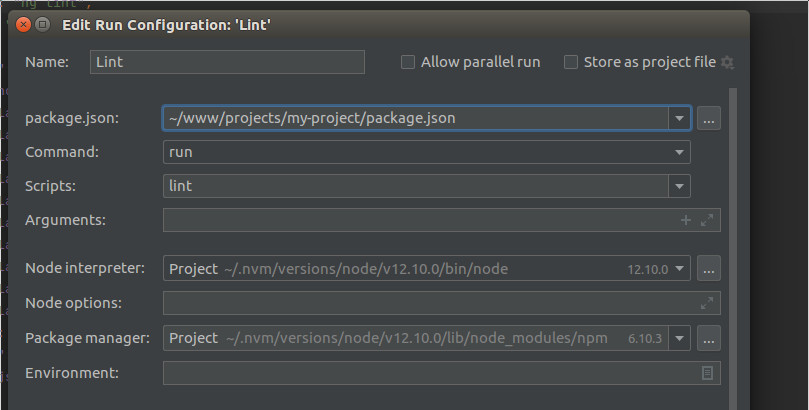The image size is (809, 410).
Task: Click the Scripts field text lint
Action: 181,186
